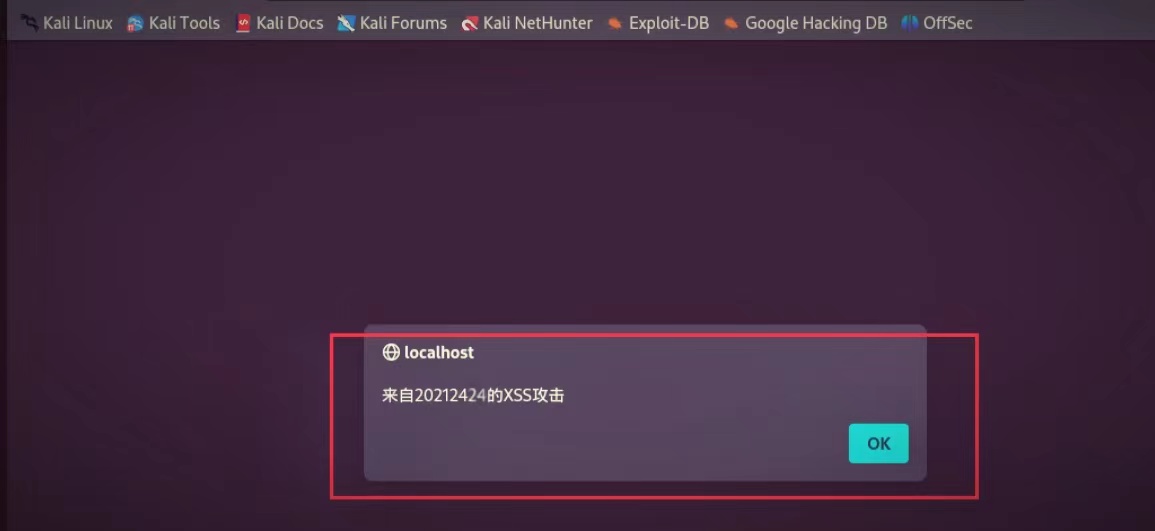Screen dimensions: 1155x531
Task: Visit the Kali Forums bookmark text
Action: click(404, 24)
